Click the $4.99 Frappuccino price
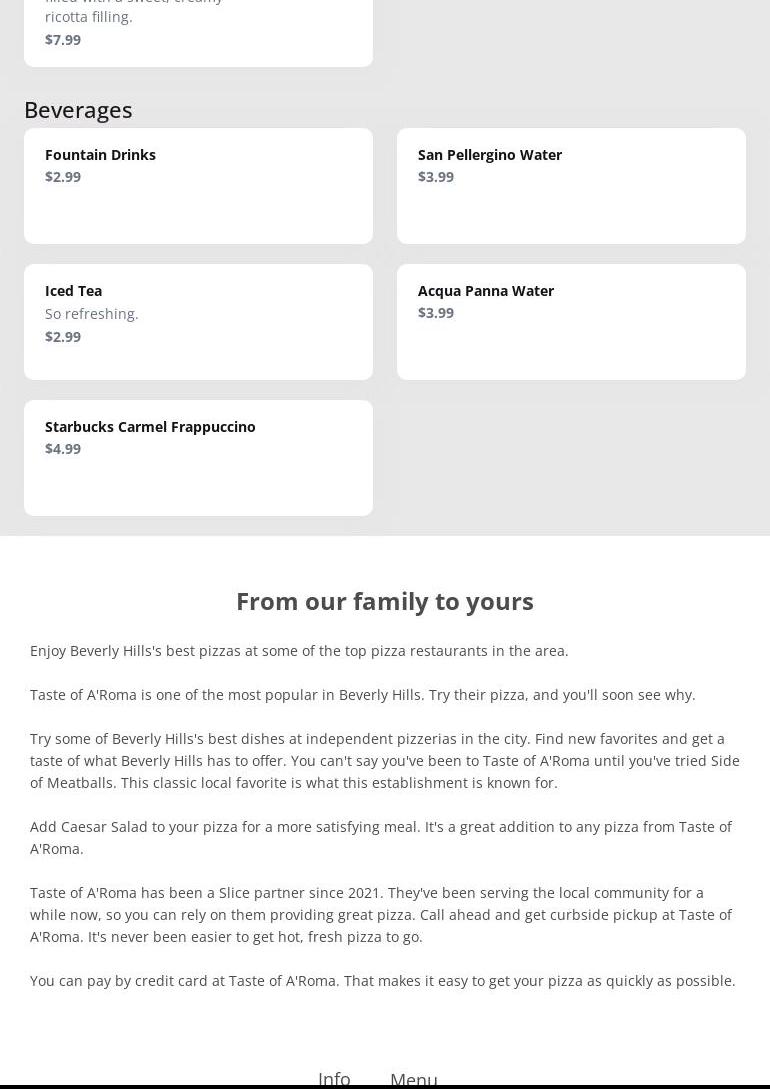 (63, 448)
